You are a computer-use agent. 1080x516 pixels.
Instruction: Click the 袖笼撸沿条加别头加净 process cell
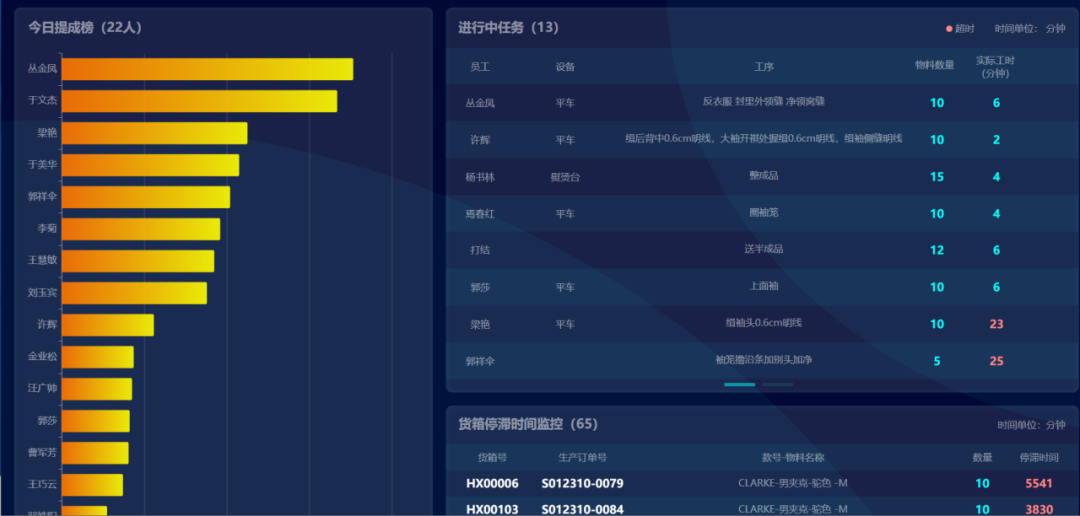(x=764, y=359)
